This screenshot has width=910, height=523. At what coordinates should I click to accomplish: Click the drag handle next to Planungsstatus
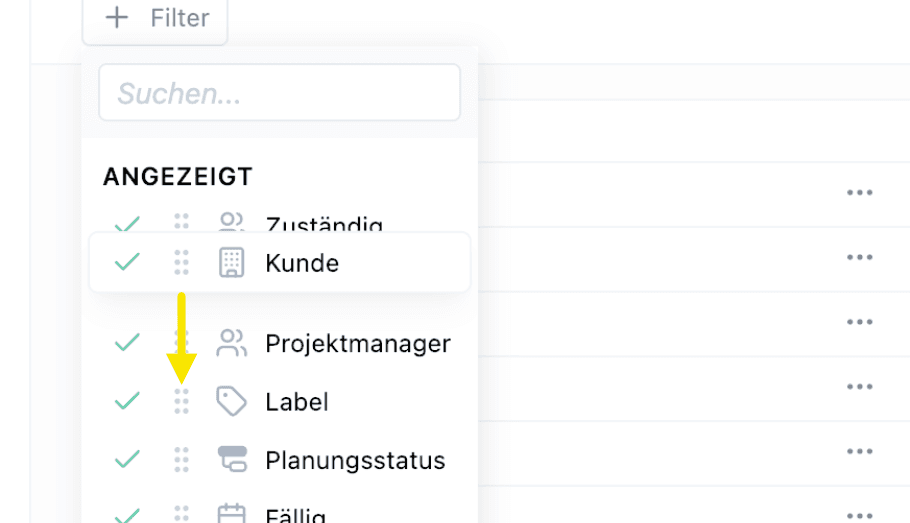pyautogui.click(x=182, y=459)
